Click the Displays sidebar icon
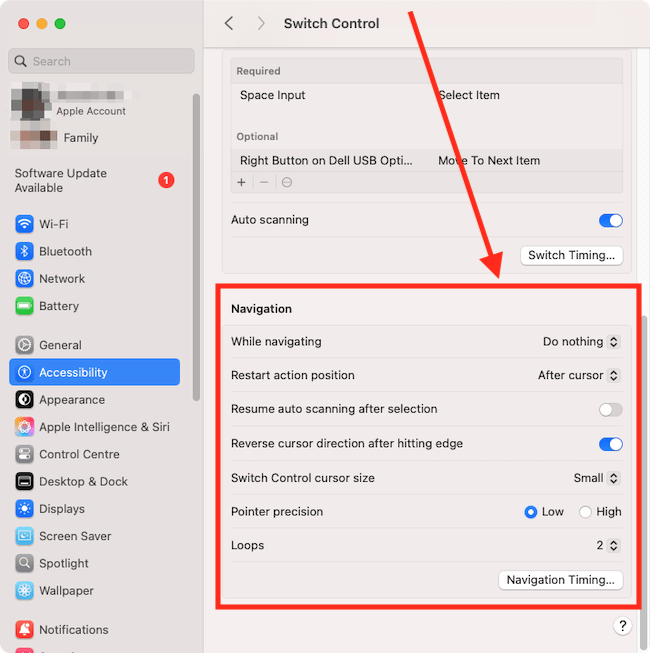The width and height of the screenshot is (650, 653). (25, 509)
